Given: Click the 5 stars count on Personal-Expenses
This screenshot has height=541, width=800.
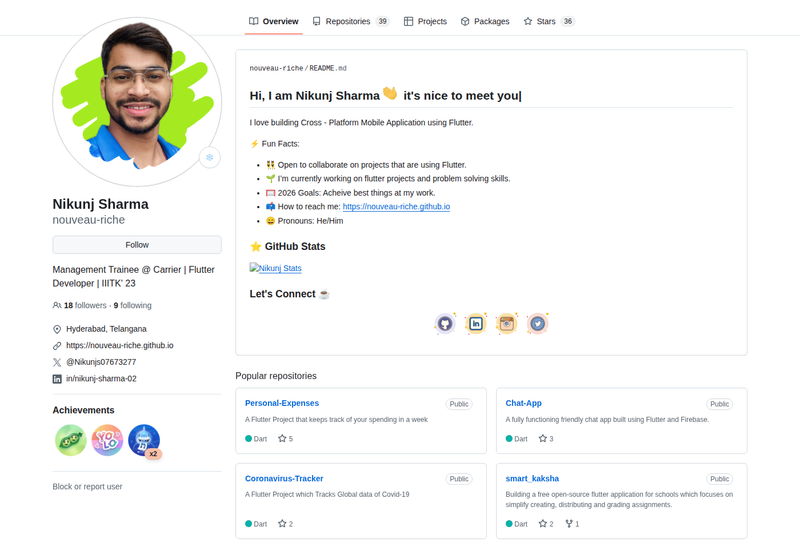Looking at the screenshot, I should coord(286,438).
